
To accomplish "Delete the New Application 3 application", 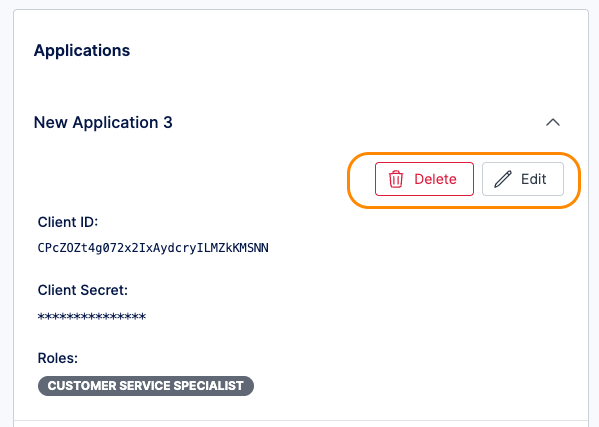I will [424, 179].
